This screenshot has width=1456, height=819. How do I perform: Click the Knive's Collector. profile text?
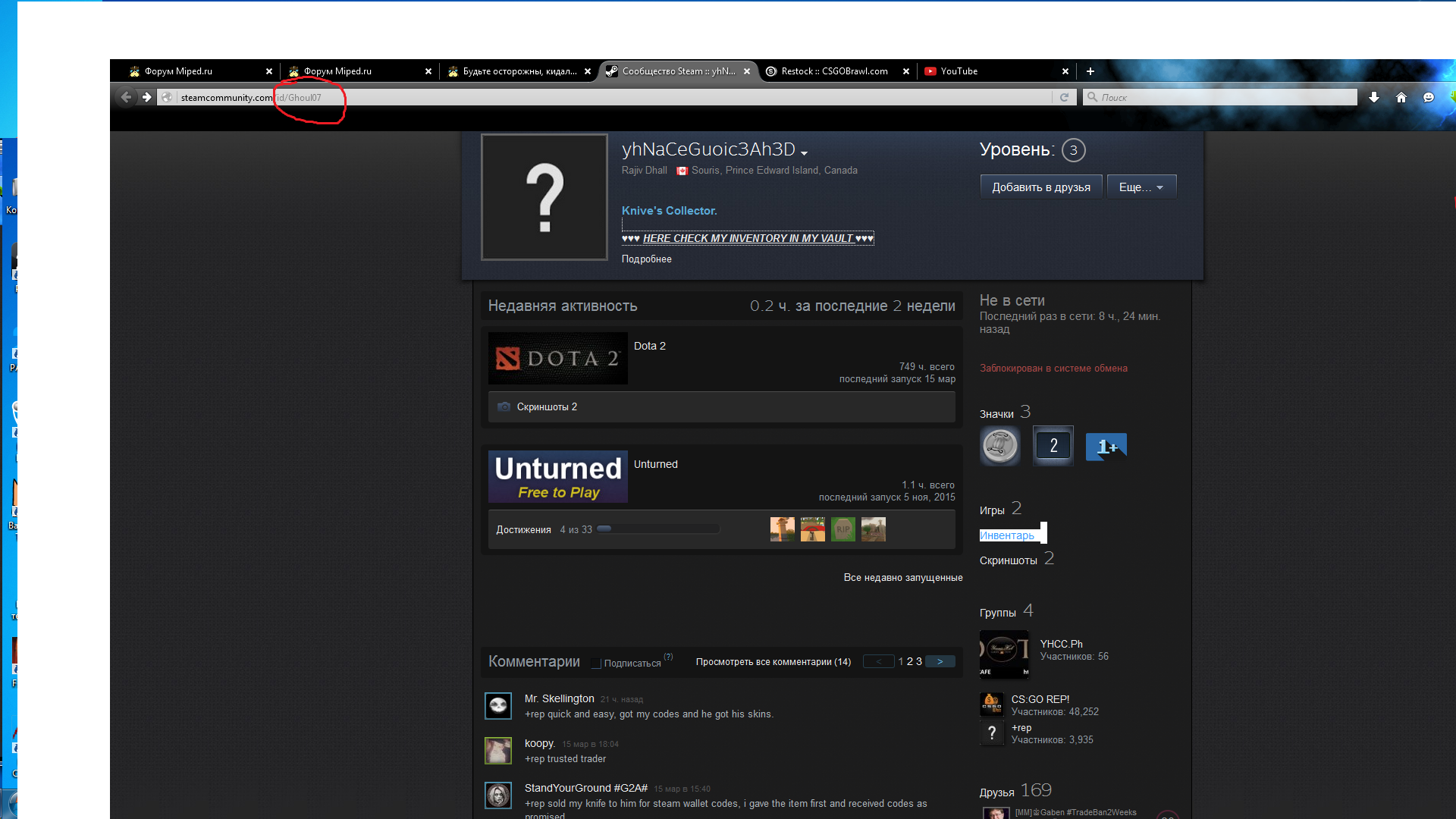coord(670,211)
